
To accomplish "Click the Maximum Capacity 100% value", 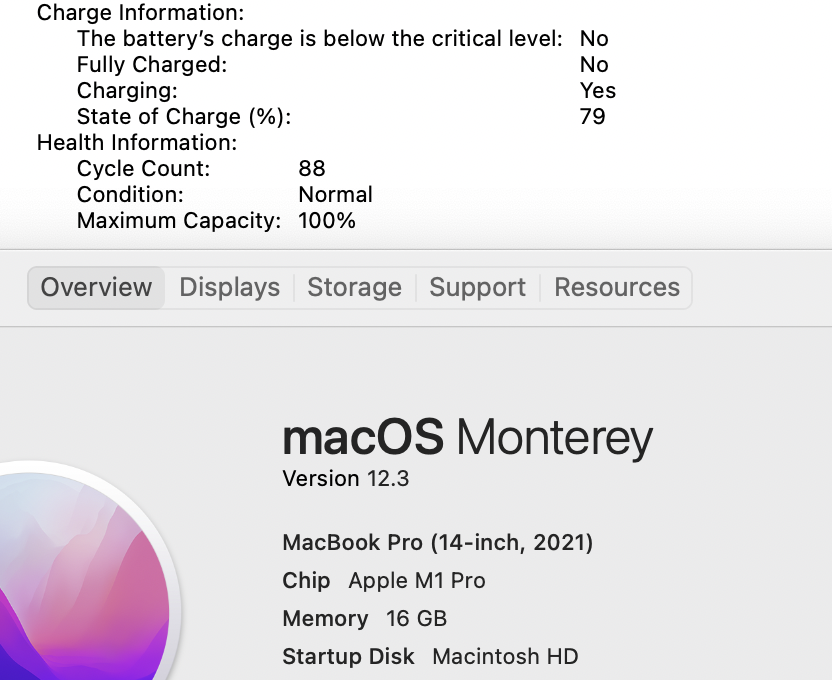I will click(327, 221).
